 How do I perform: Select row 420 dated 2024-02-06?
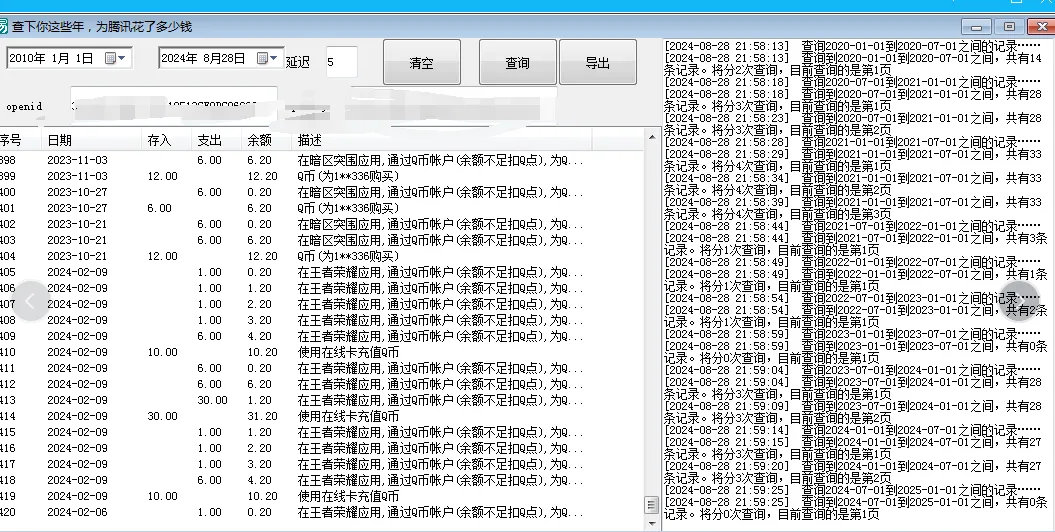pyautogui.click(x=322, y=512)
